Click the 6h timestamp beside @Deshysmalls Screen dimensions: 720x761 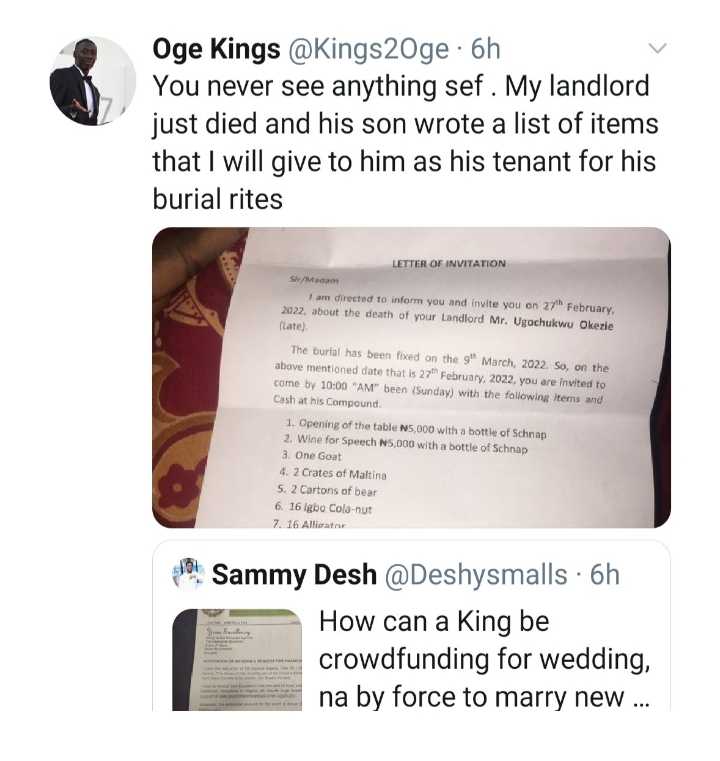pyautogui.click(x=605, y=575)
